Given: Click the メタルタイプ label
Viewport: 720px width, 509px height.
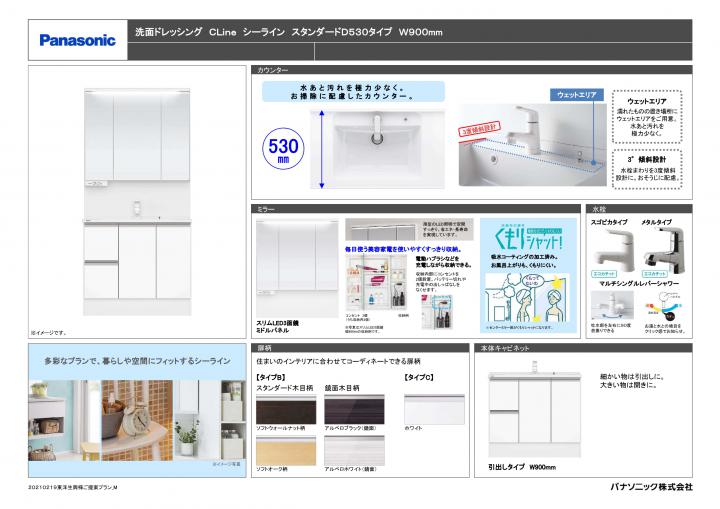Looking at the screenshot, I should (x=657, y=222).
